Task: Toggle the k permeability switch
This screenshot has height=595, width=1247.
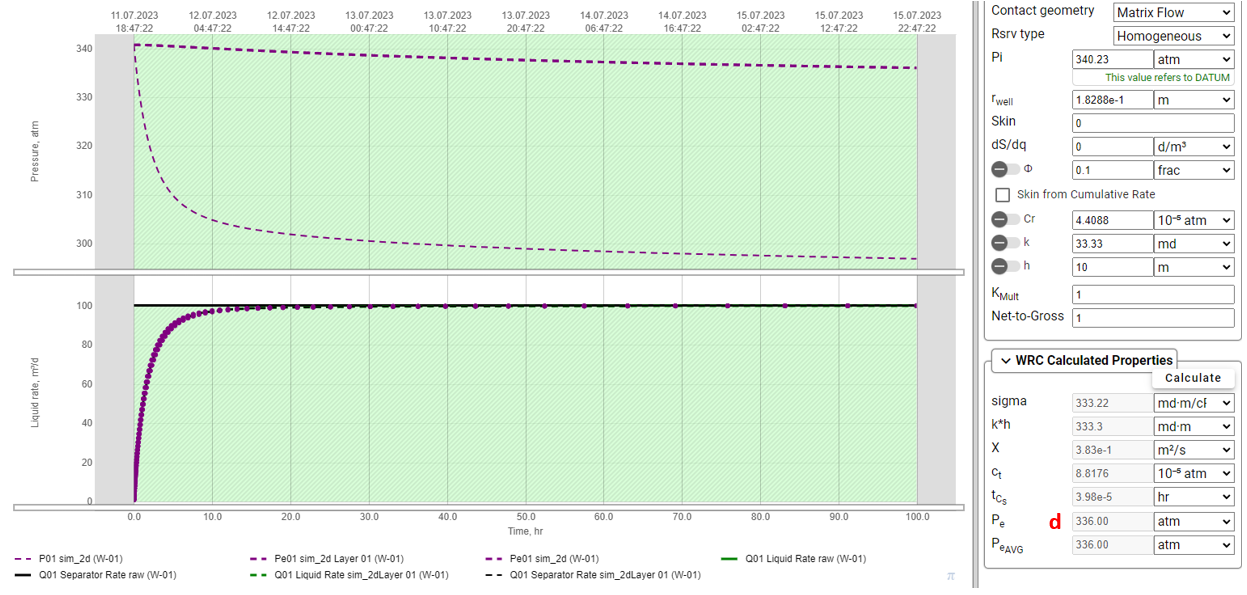Action: [x=1005, y=243]
